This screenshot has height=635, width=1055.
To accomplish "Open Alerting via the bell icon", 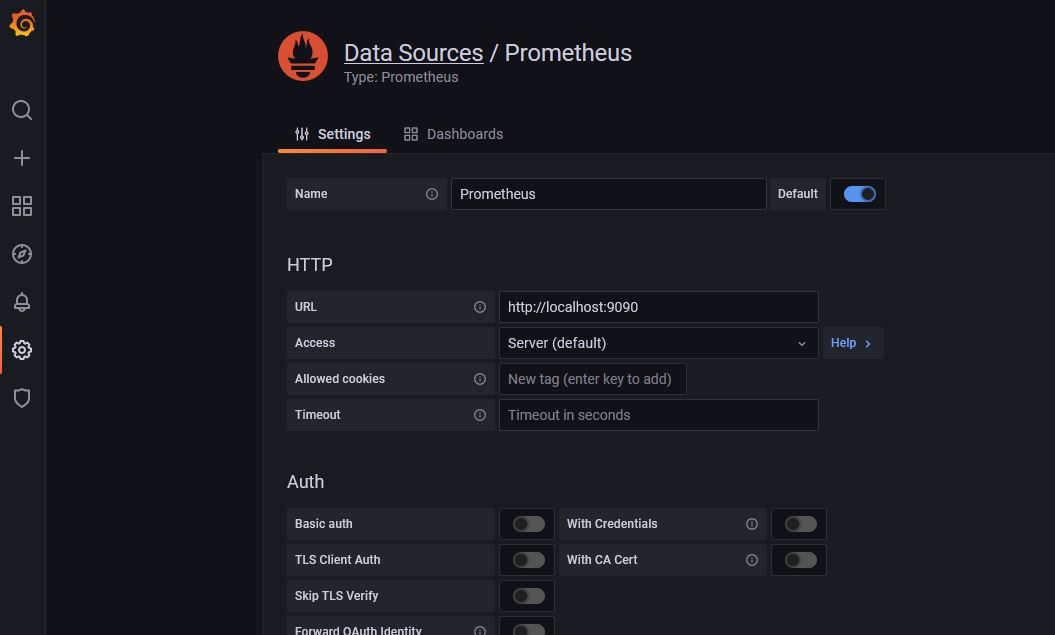I will click(x=21, y=302).
